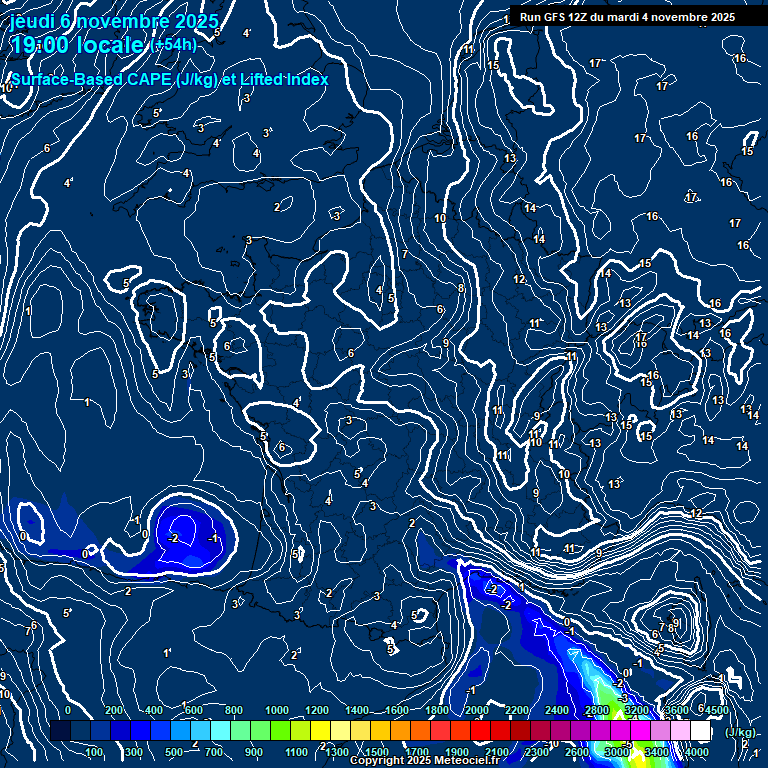Image resolution: width=768 pixels, height=768 pixels.
Task: Click the legend value '100'
Action: pos(94,752)
